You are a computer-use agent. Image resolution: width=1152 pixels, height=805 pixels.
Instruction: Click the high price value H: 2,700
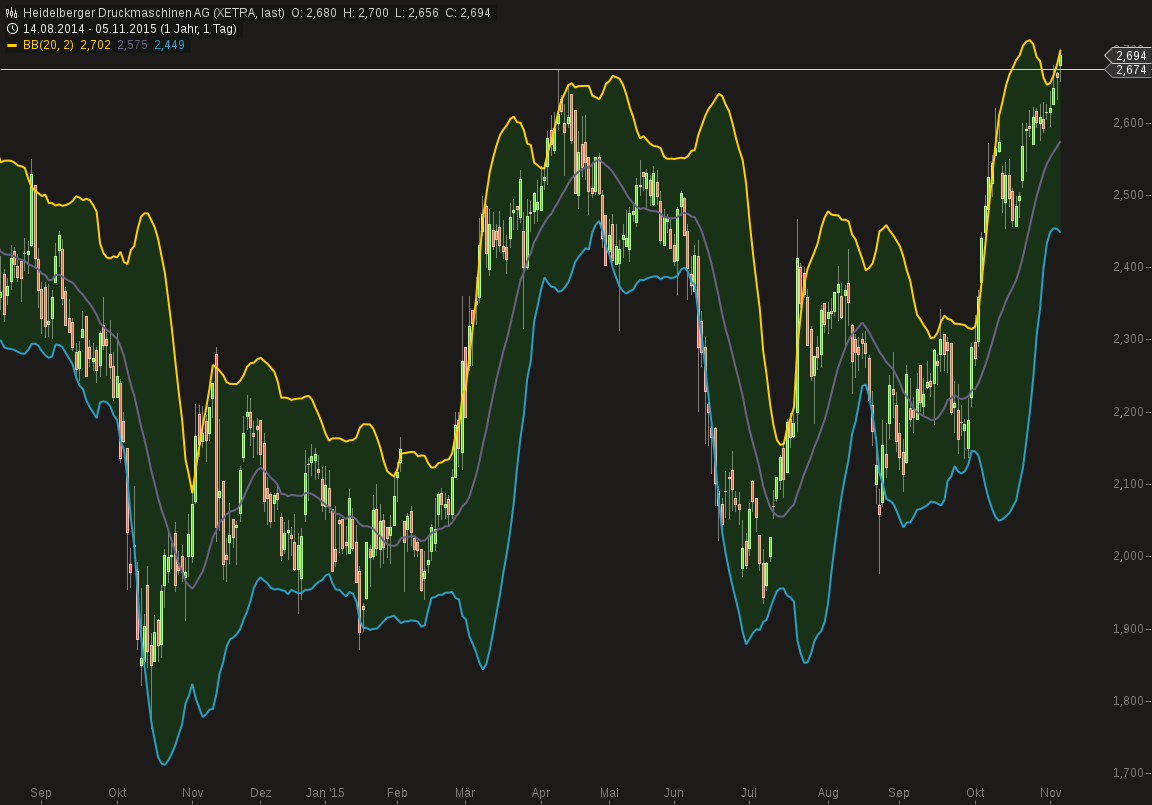pos(366,12)
